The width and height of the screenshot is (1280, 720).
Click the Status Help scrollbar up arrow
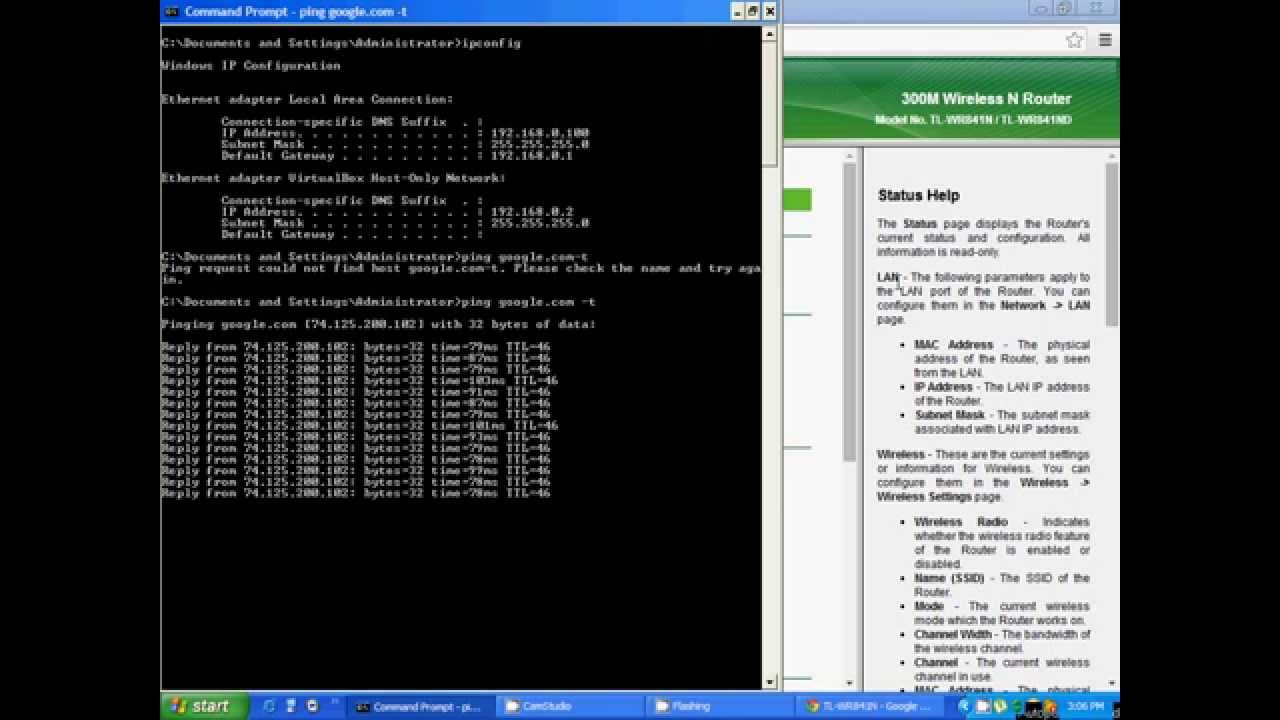point(1112,155)
